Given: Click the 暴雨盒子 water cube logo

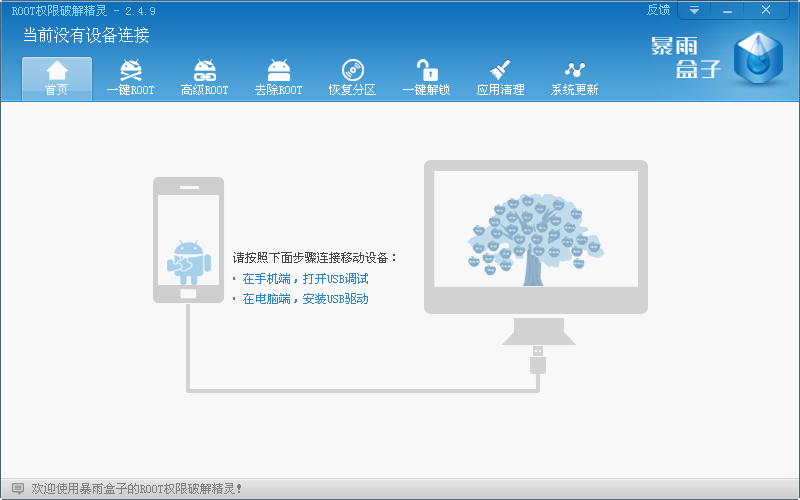Looking at the screenshot, I should (758, 58).
